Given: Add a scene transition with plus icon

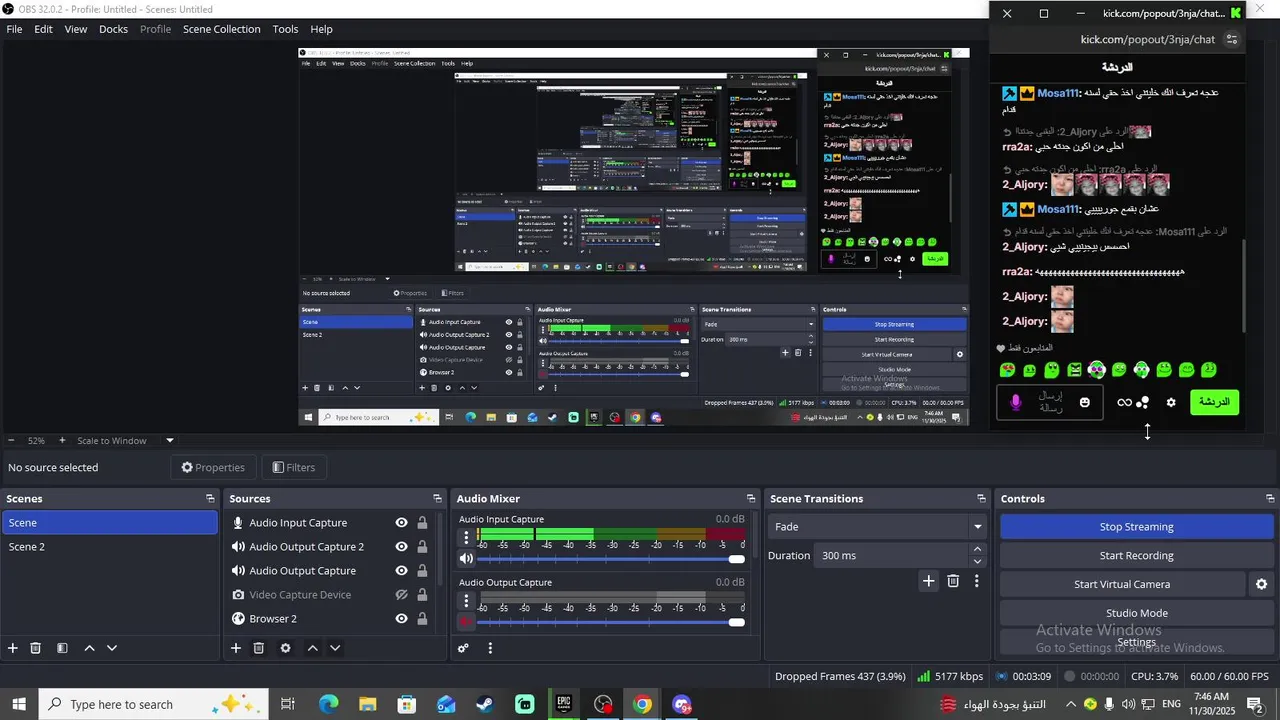Looking at the screenshot, I should [x=929, y=581].
